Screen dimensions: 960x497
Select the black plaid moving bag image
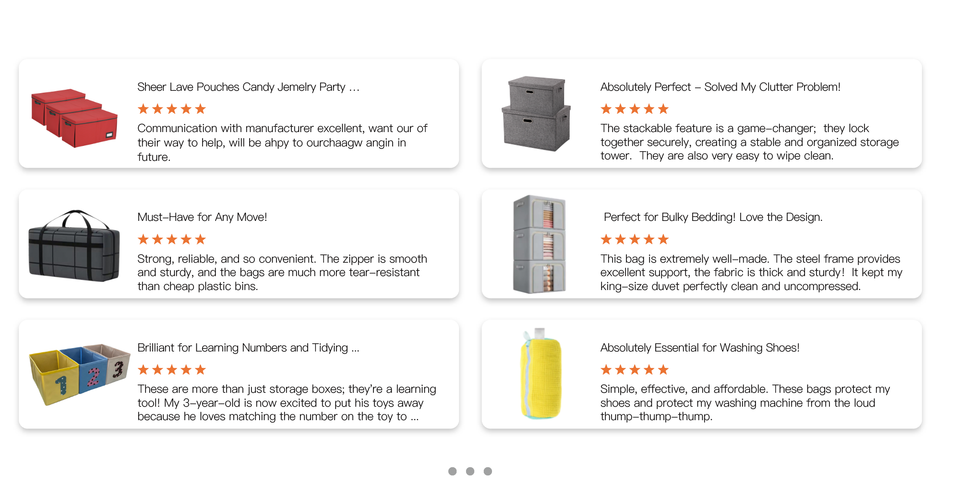coord(75,245)
